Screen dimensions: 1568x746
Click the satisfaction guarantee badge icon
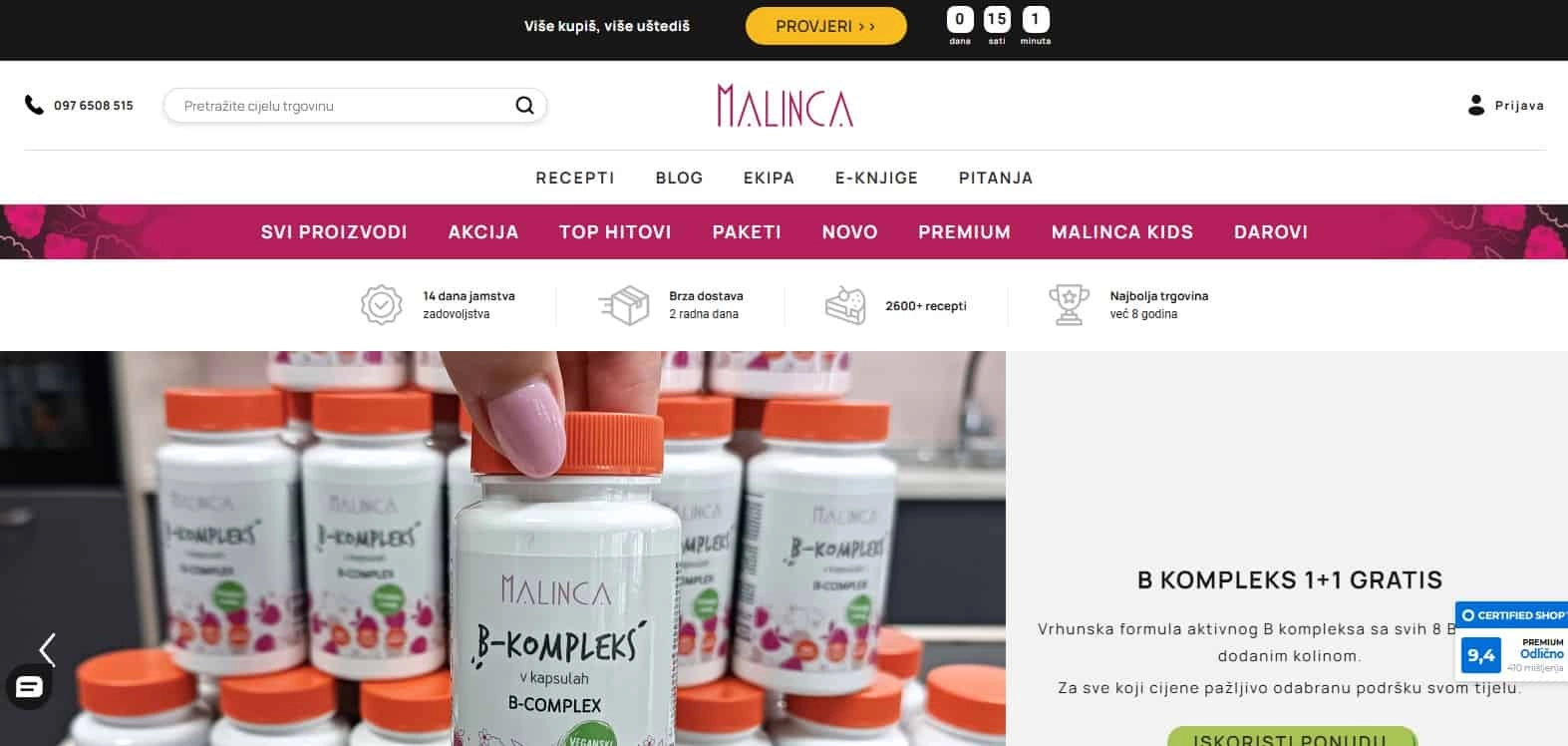click(x=381, y=305)
